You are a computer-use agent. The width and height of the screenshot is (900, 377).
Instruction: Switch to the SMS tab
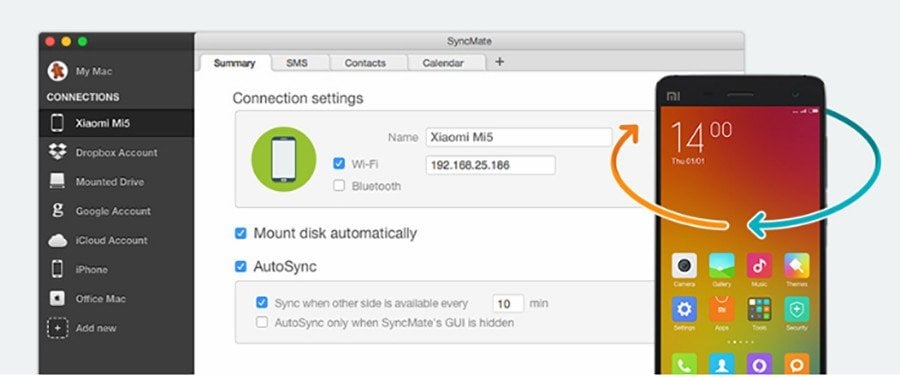click(297, 63)
